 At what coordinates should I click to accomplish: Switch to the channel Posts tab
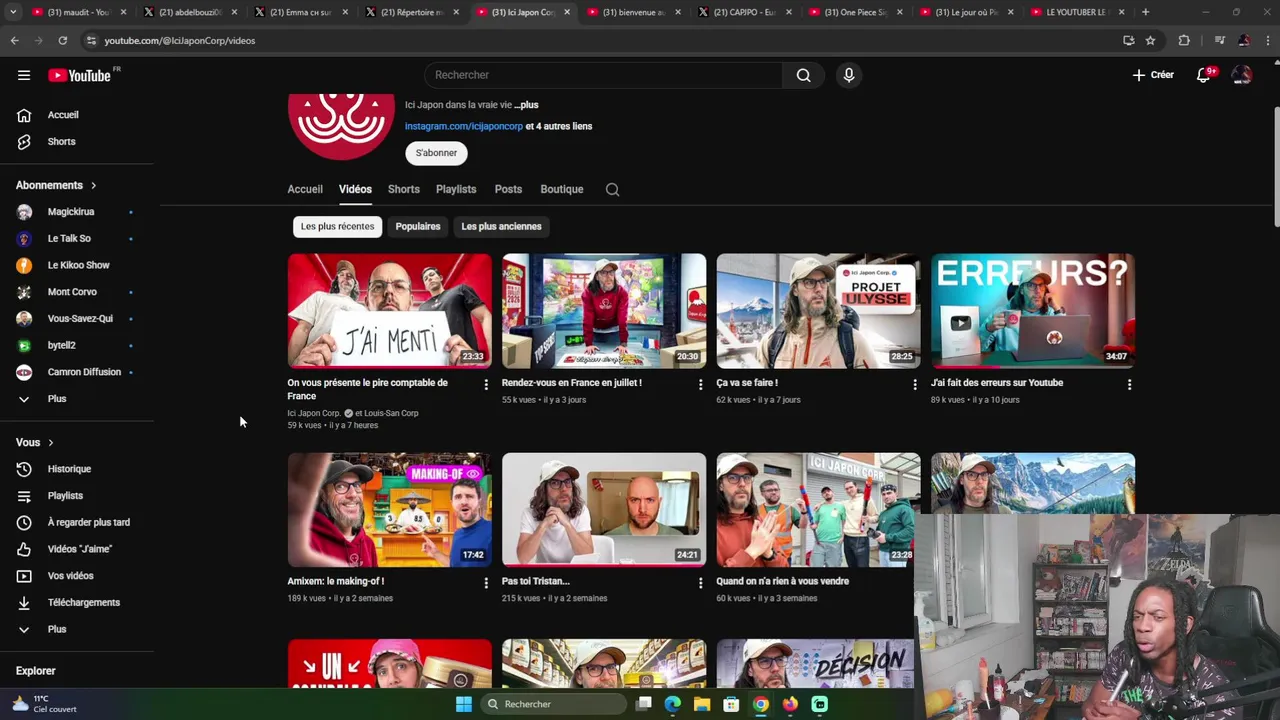coord(508,189)
